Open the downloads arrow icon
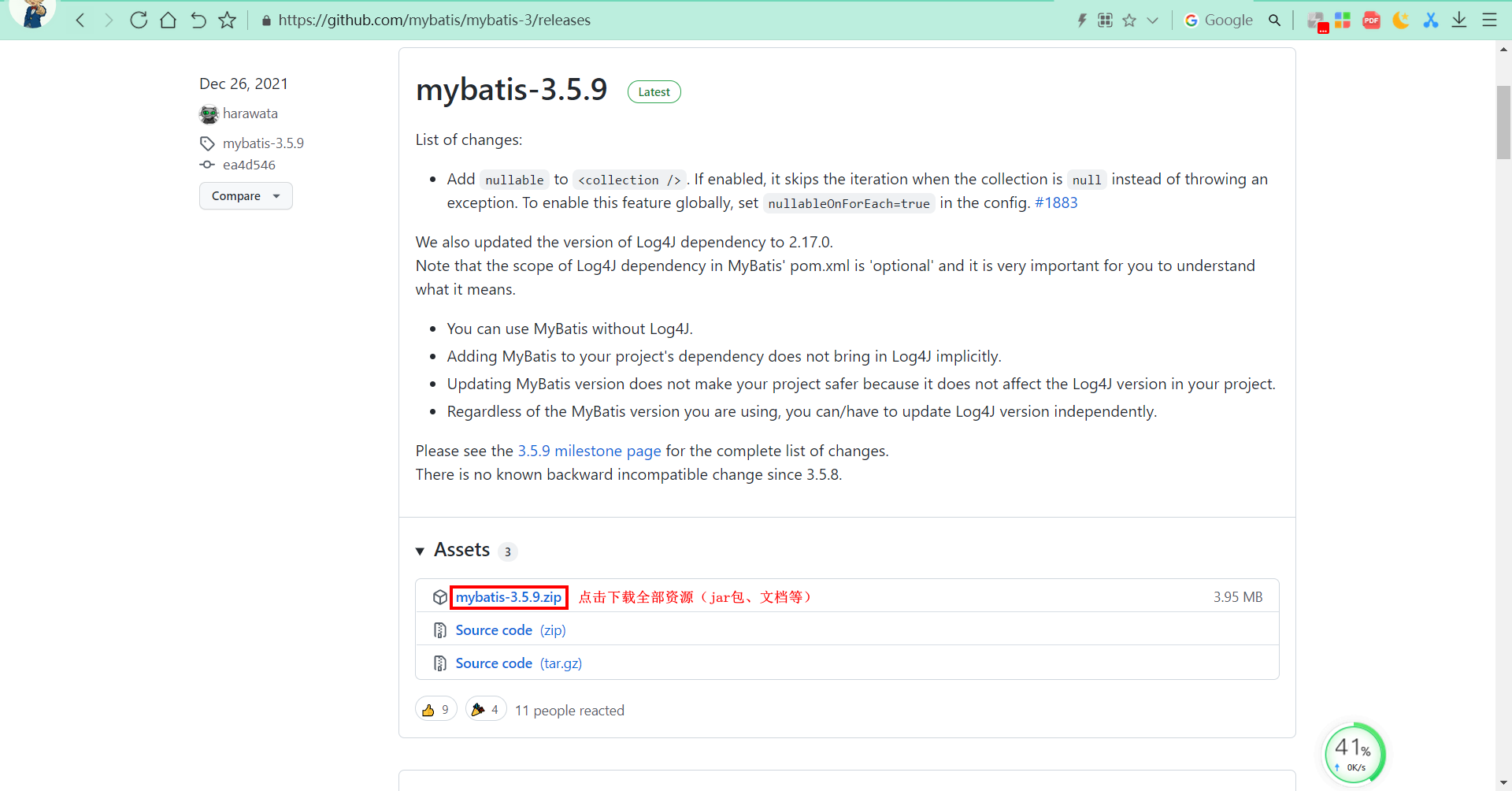The image size is (1512, 791). [1459, 20]
